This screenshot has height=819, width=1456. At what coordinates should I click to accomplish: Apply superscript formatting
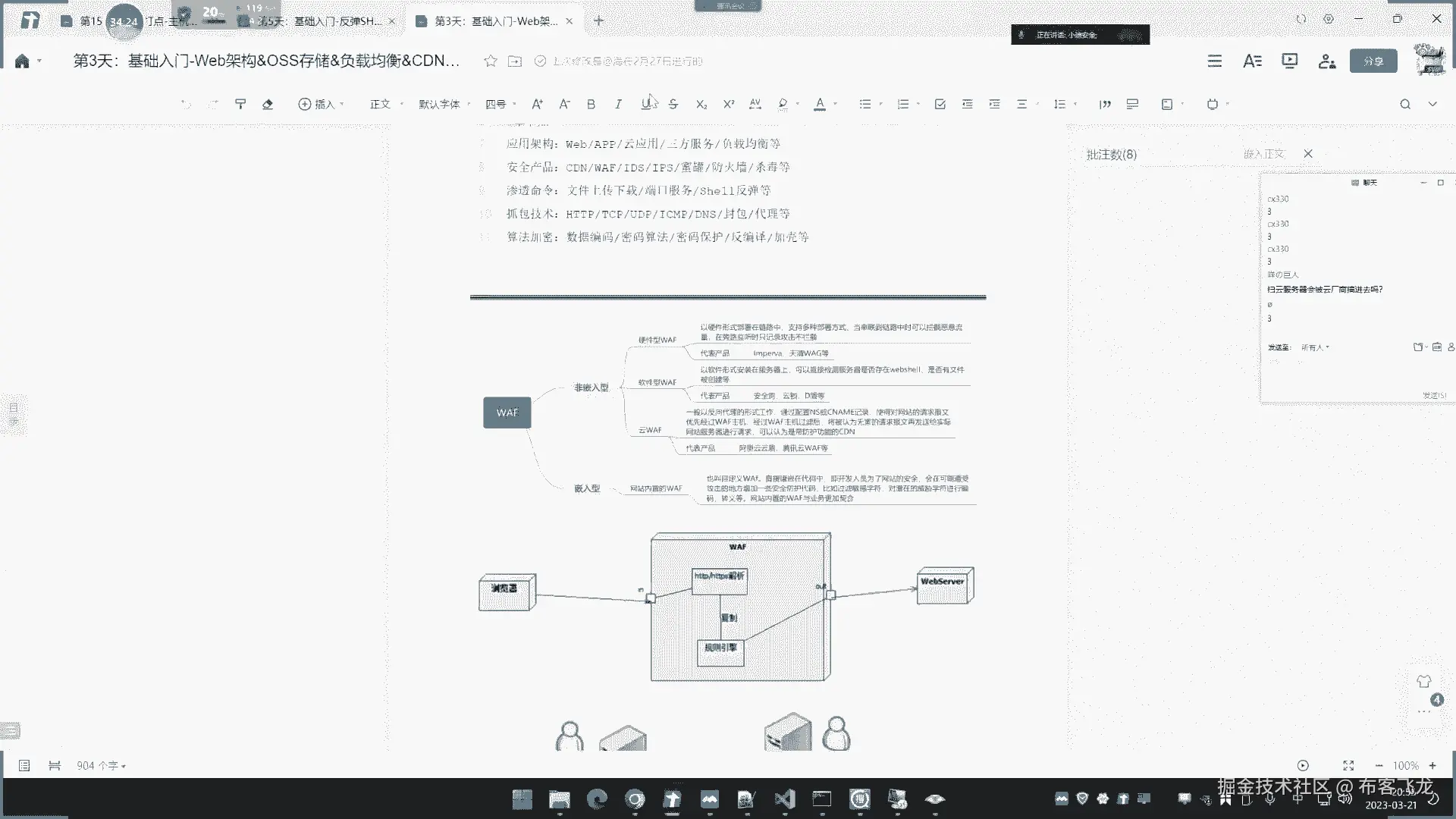(729, 104)
